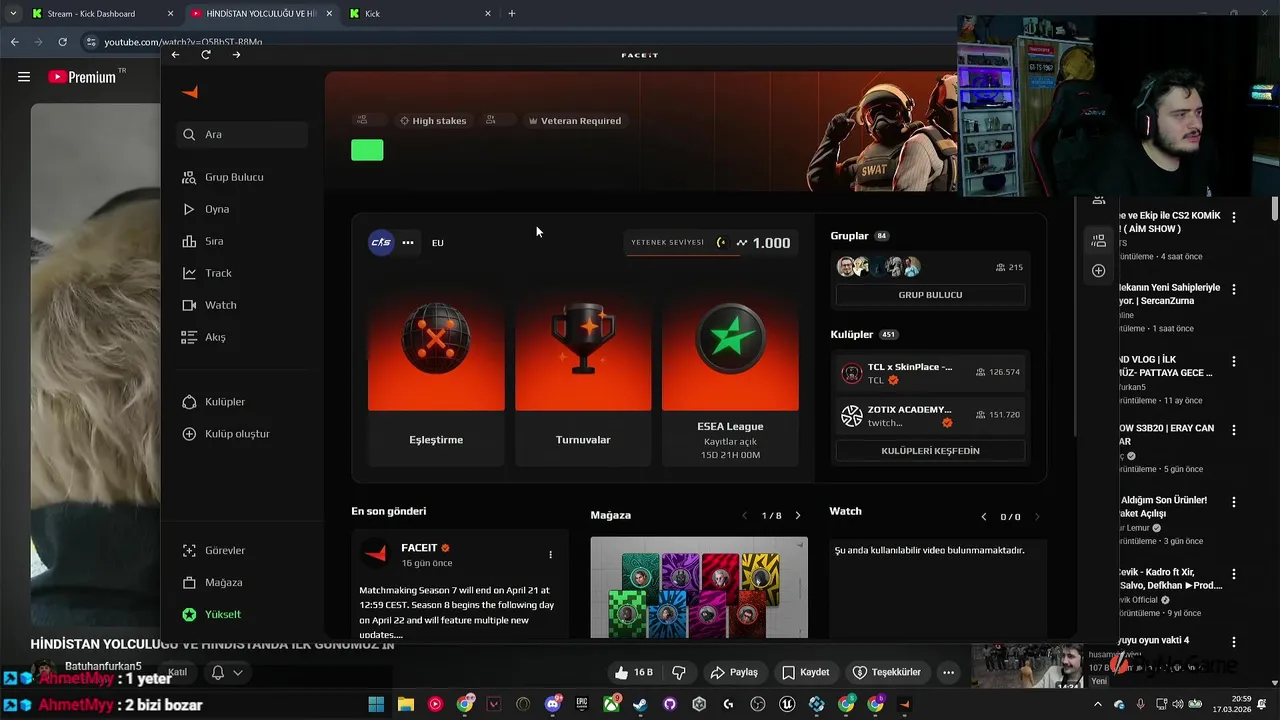This screenshot has width=1280, height=720.
Task: Click the FACEIT reload icon
Action: [x=206, y=55]
